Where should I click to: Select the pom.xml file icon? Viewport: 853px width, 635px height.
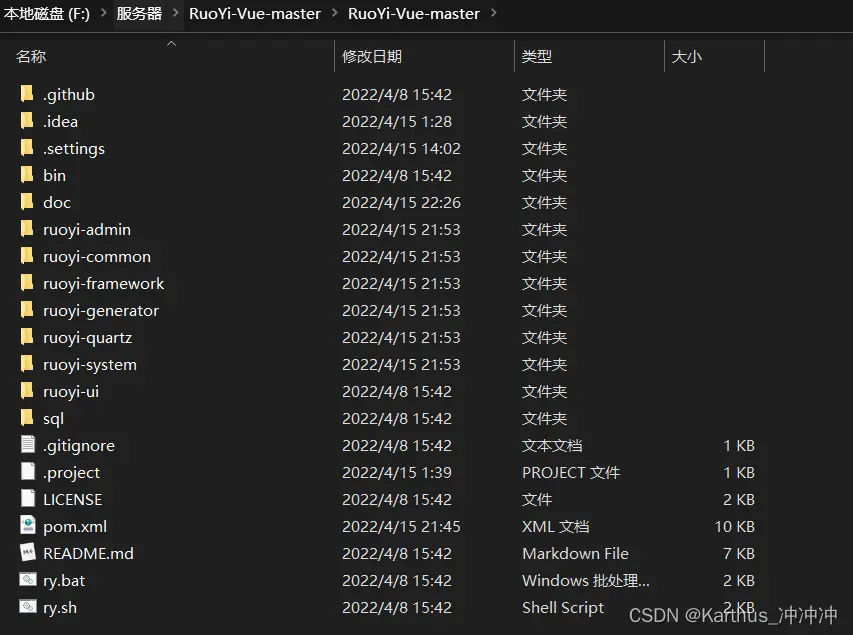[x=27, y=526]
